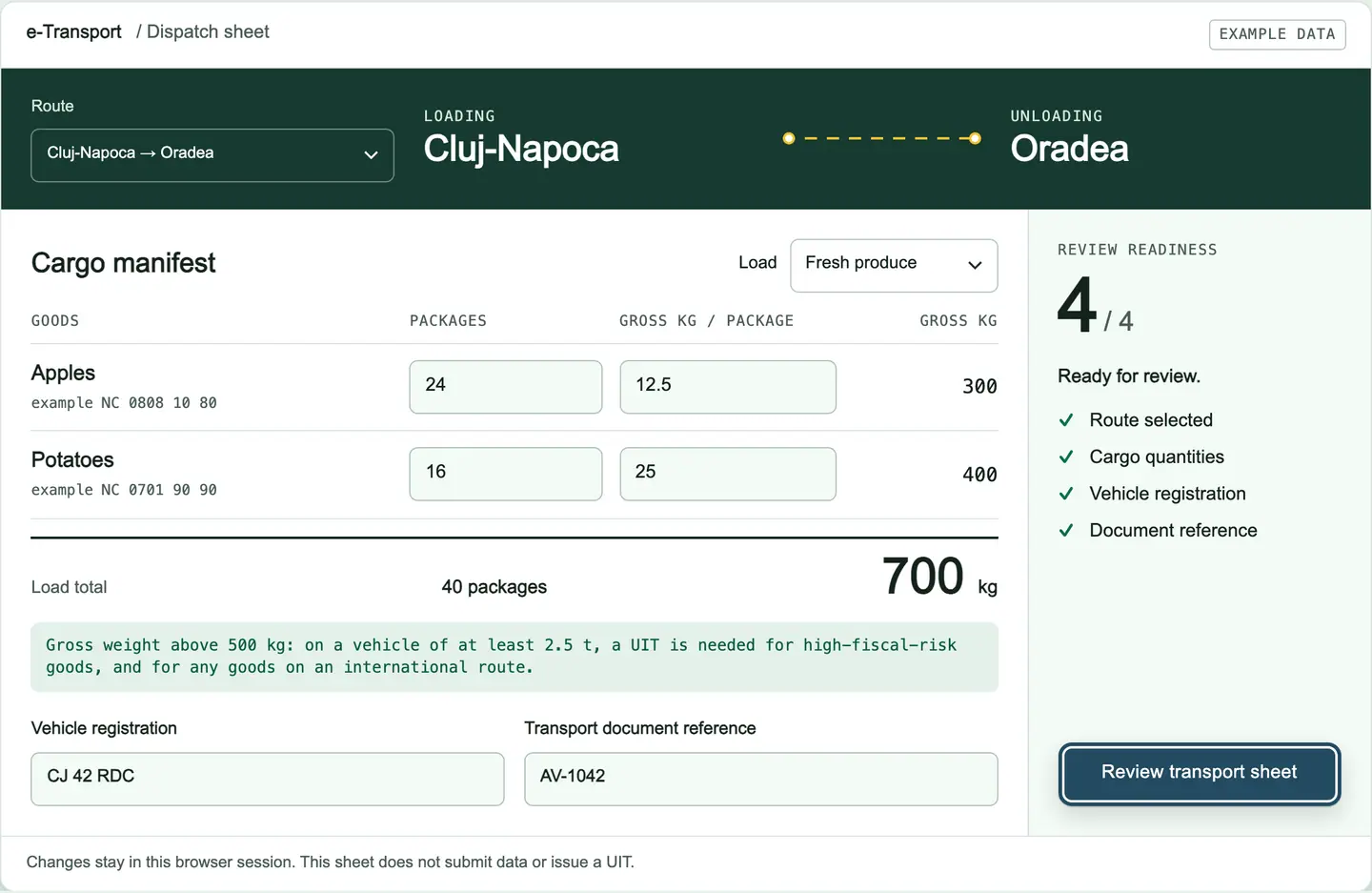Image resolution: width=1372 pixels, height=893 pixels.
Task: Click the Oradea unloading city heading
Action: point(1069,149)
